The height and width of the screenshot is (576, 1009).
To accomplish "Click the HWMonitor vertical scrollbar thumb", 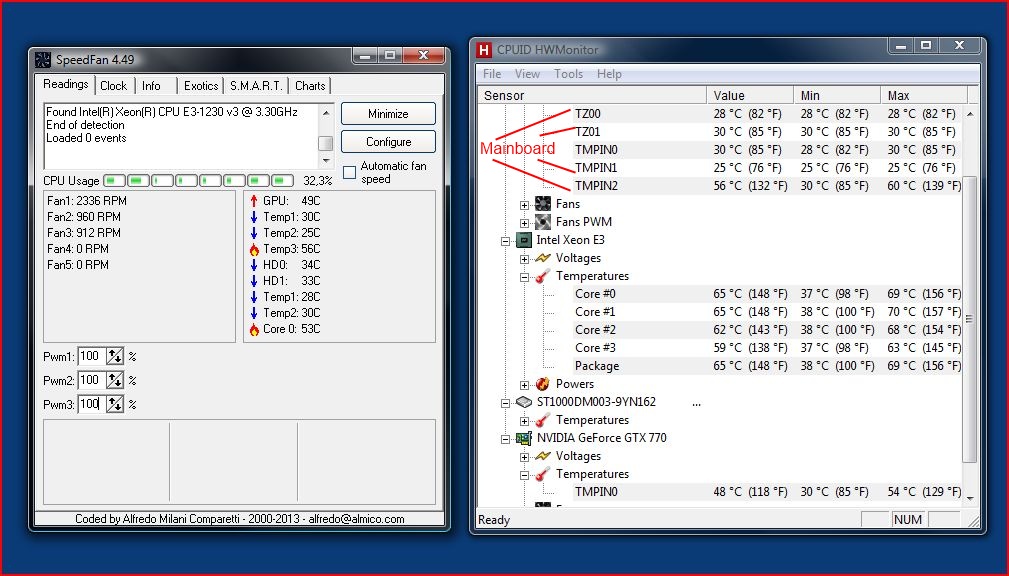I will (969, 319).
